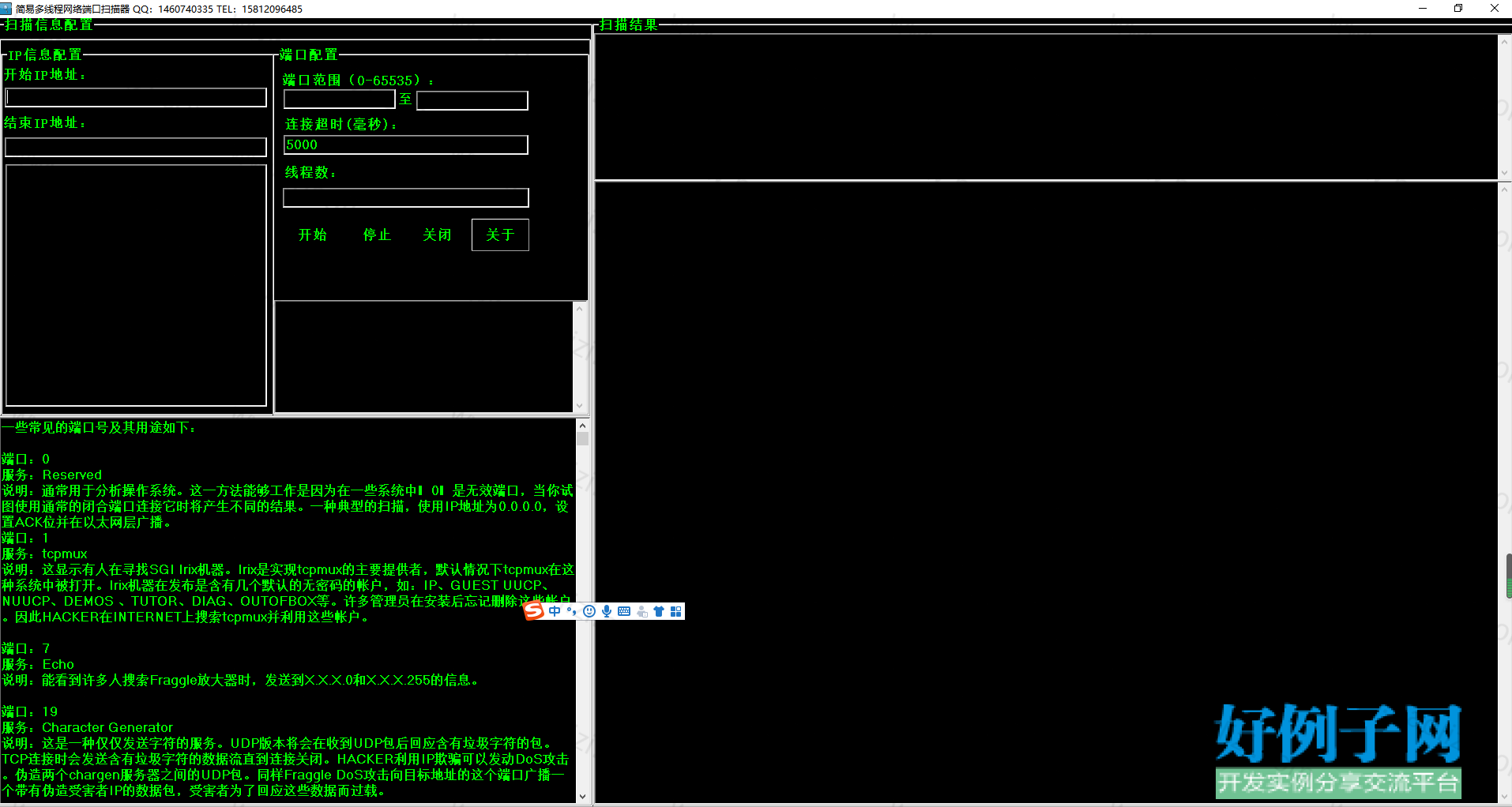Click up arrow of small log box scrollbar
Viewport: 1512px width, 807px height.
pyautogui.click(x=579, y=309)
